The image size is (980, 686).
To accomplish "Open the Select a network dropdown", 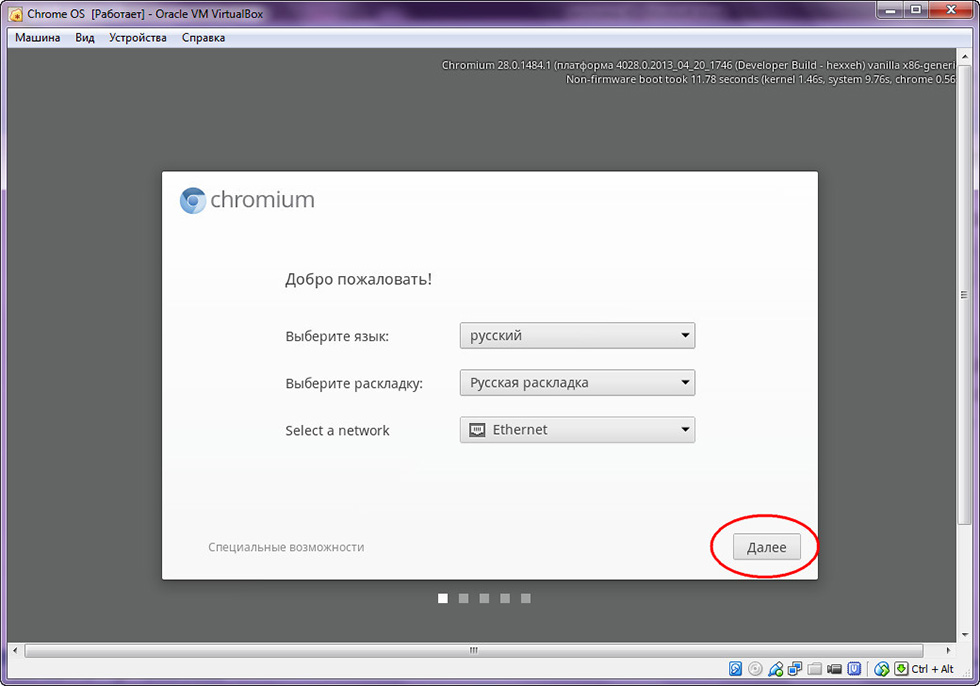I will coord(577,430).
